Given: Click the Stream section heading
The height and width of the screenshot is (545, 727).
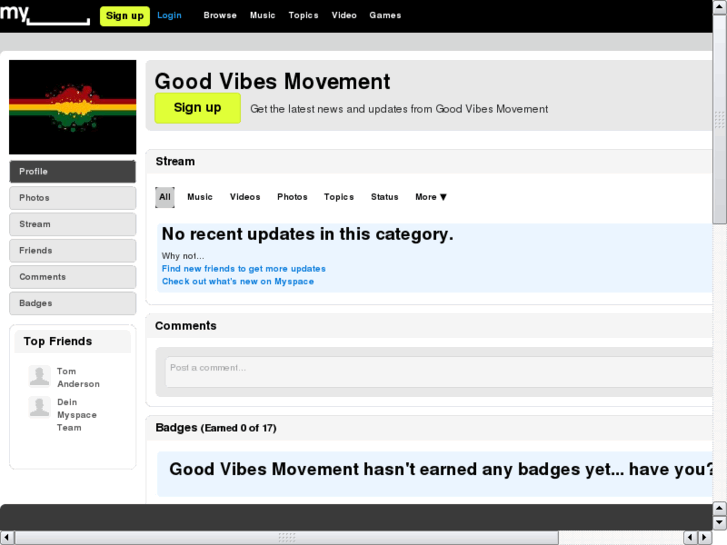Looking at the screenshot, I should 175,161.
